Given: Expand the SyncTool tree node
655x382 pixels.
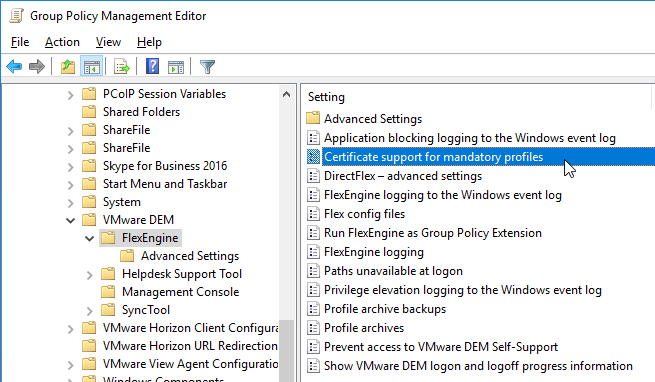Looking at the screenshot, I should 89,311.
